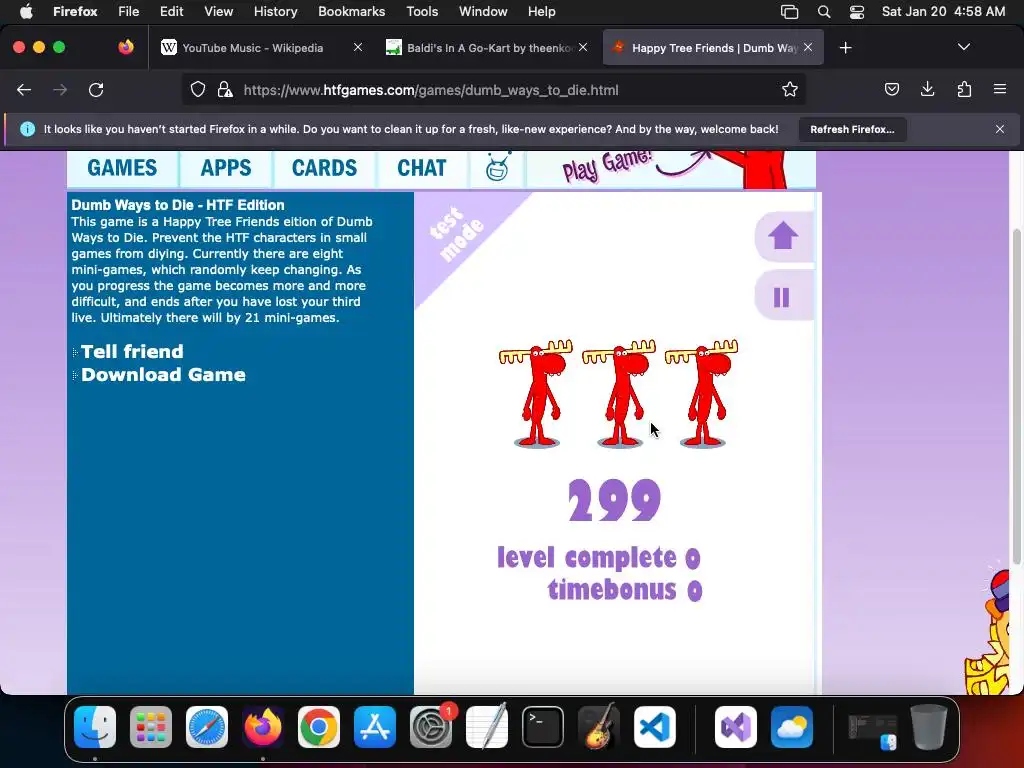The height and width of the screenshot is (768, 1024).
Task: Open Visual Studio Code from the dock
Action: coord(655,727)
